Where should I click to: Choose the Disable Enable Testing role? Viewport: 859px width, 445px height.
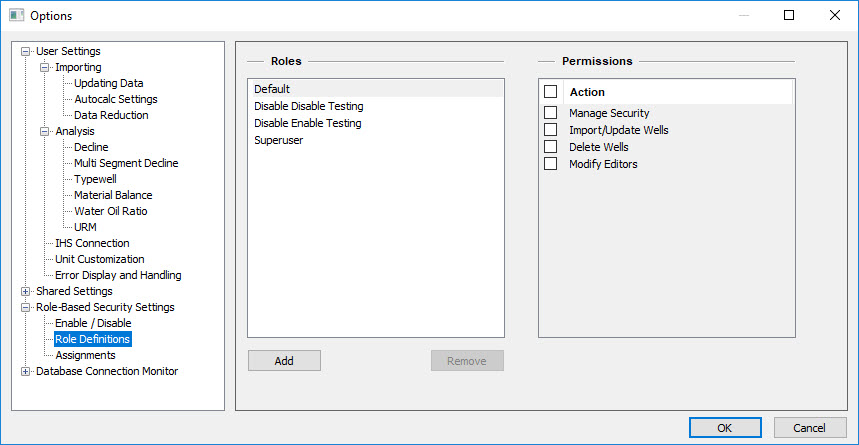307,123
